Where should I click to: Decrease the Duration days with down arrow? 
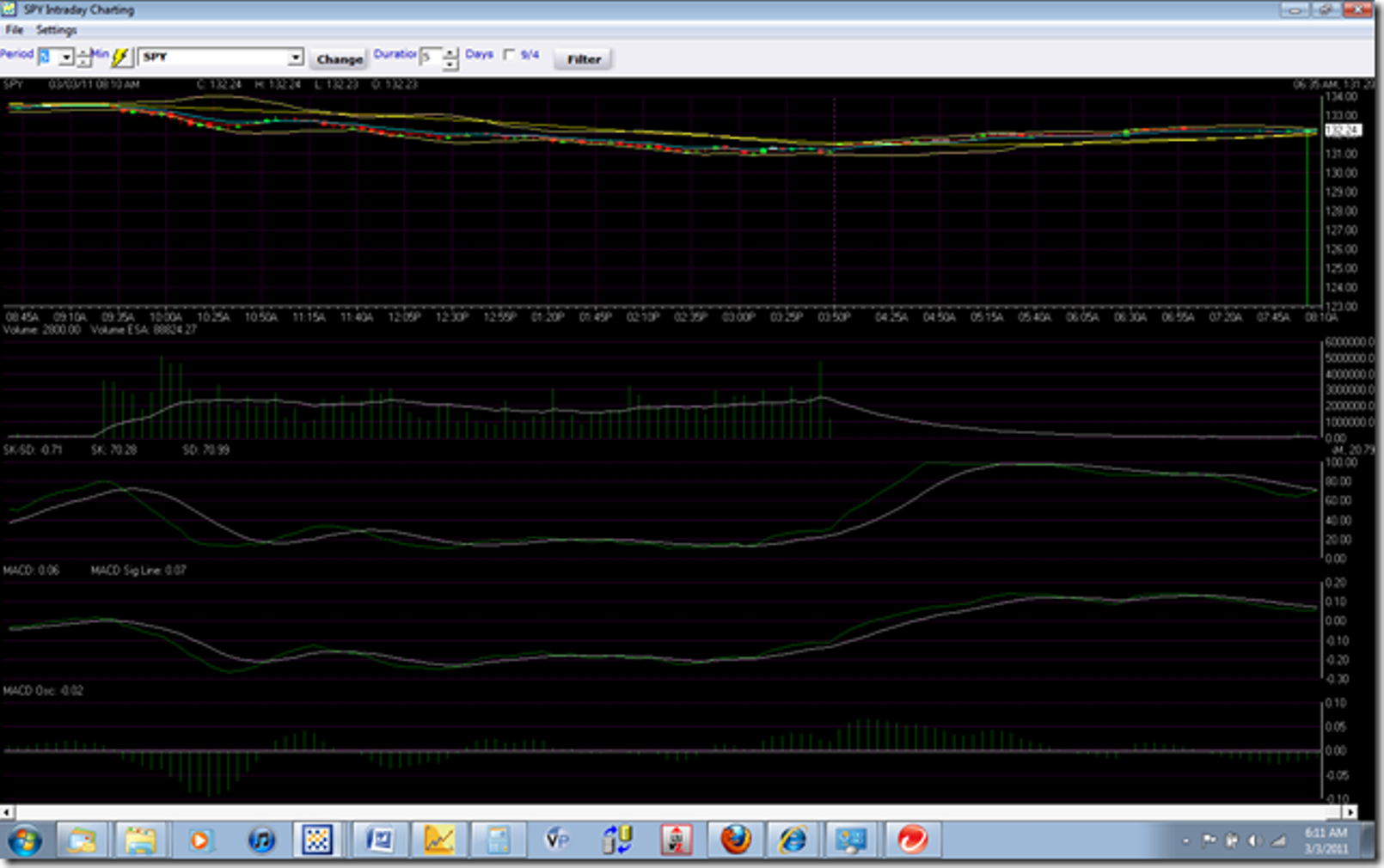[x=450, y=64]
